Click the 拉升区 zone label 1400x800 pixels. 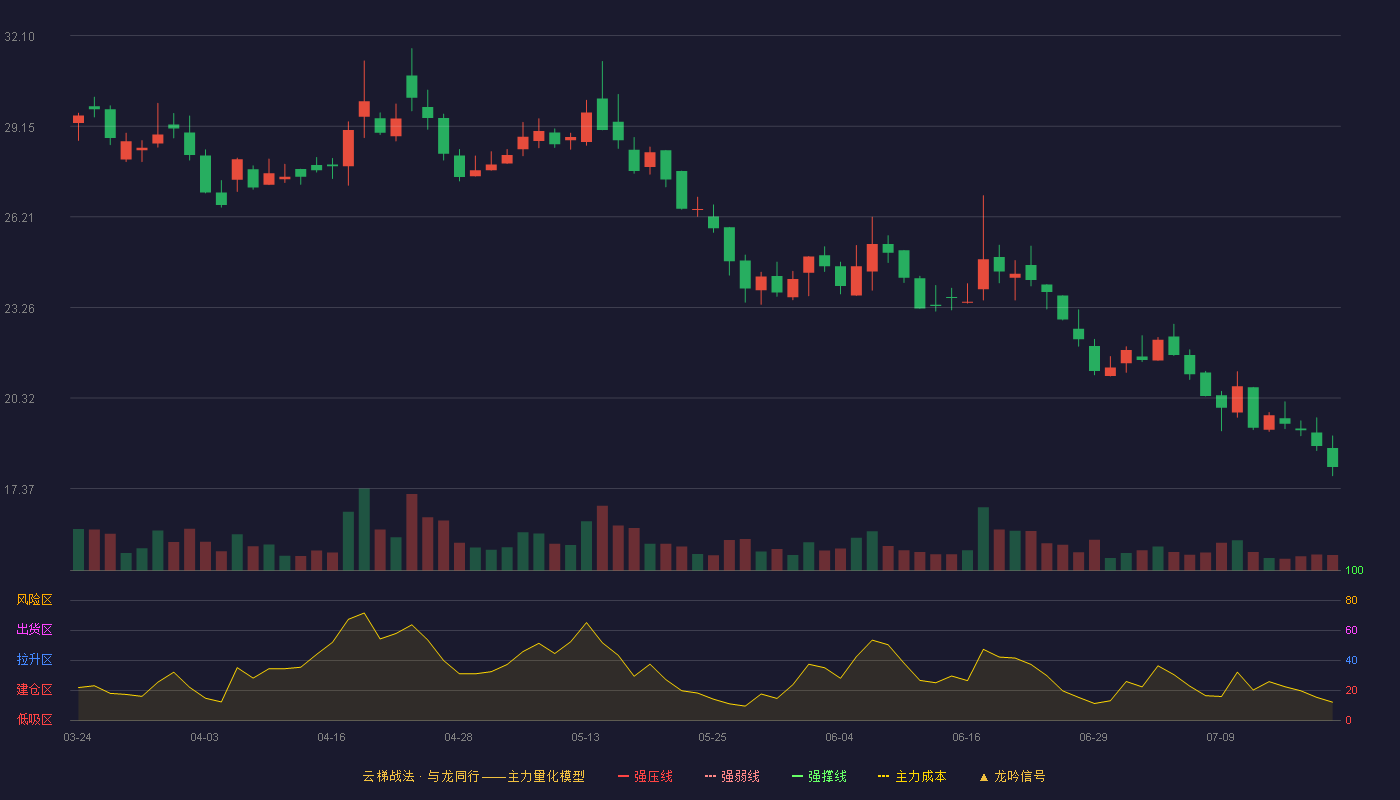tap(34, 660)
